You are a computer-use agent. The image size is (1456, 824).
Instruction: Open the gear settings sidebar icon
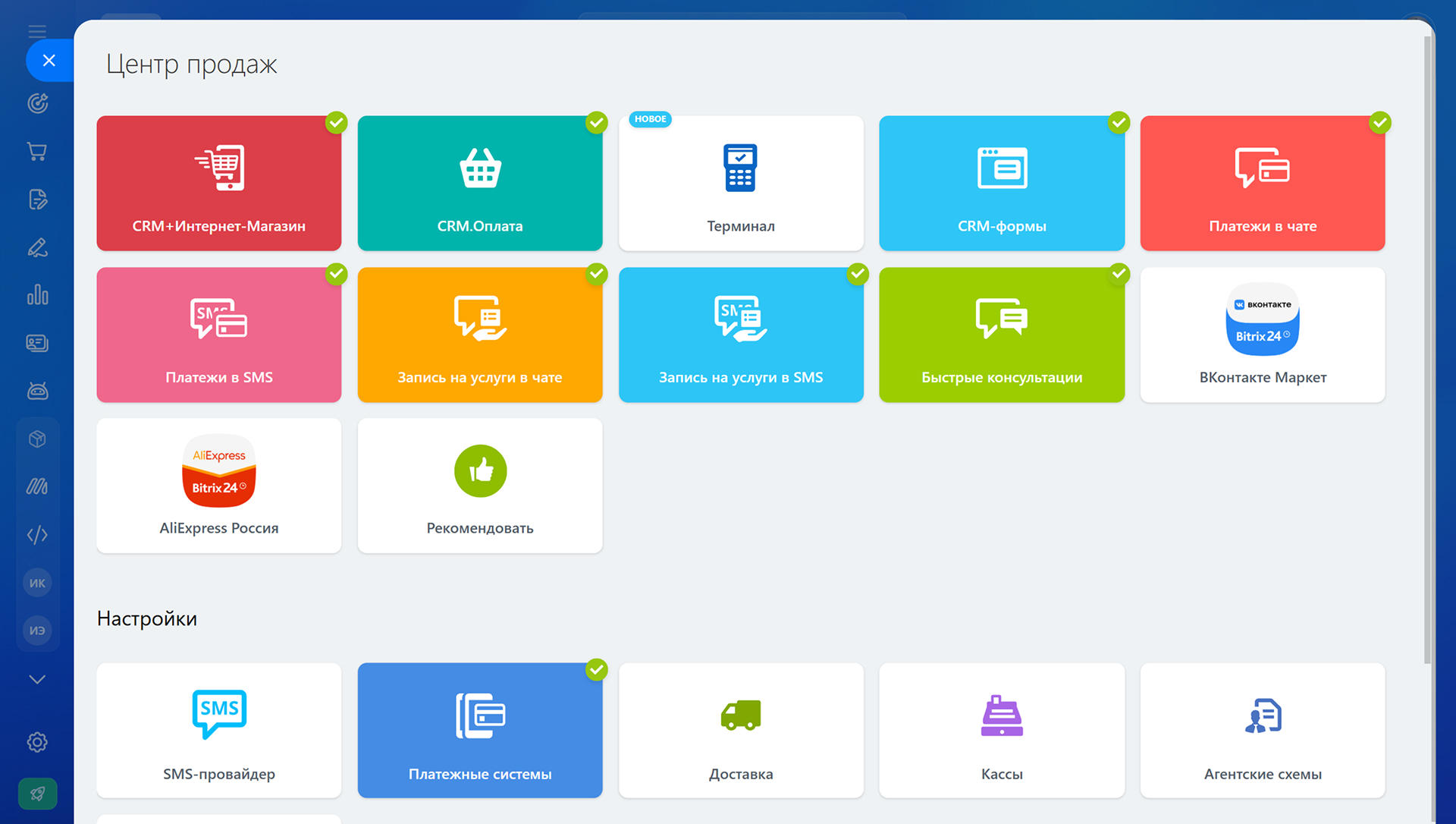37,742
